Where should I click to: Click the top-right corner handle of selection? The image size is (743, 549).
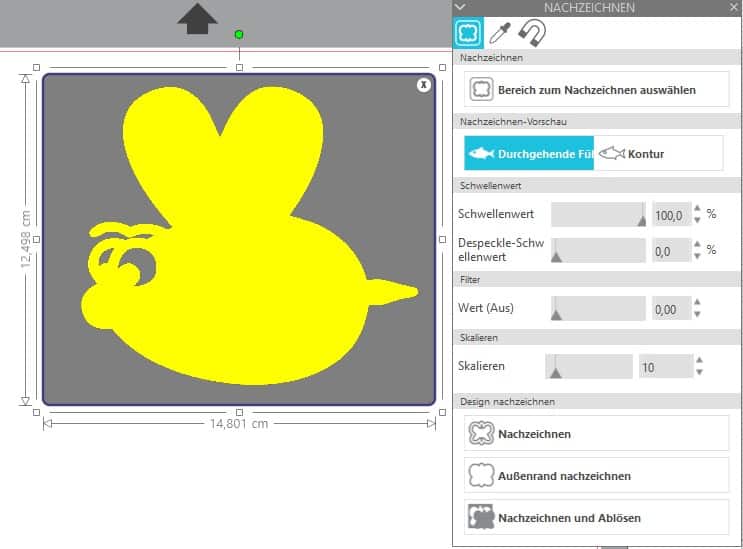click(x=443, y=68)
